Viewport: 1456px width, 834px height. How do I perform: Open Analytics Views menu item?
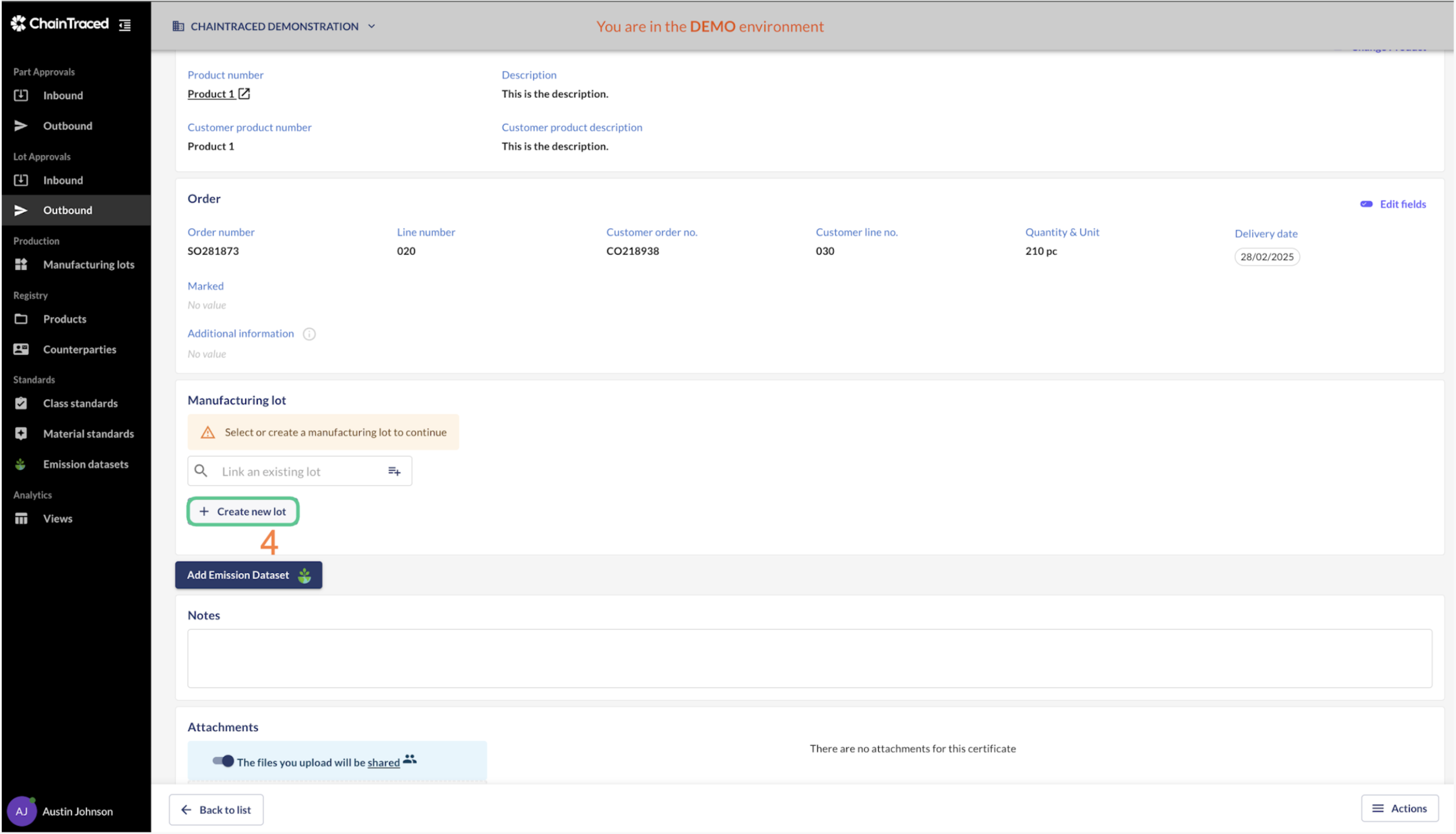[x=57, y=518]
